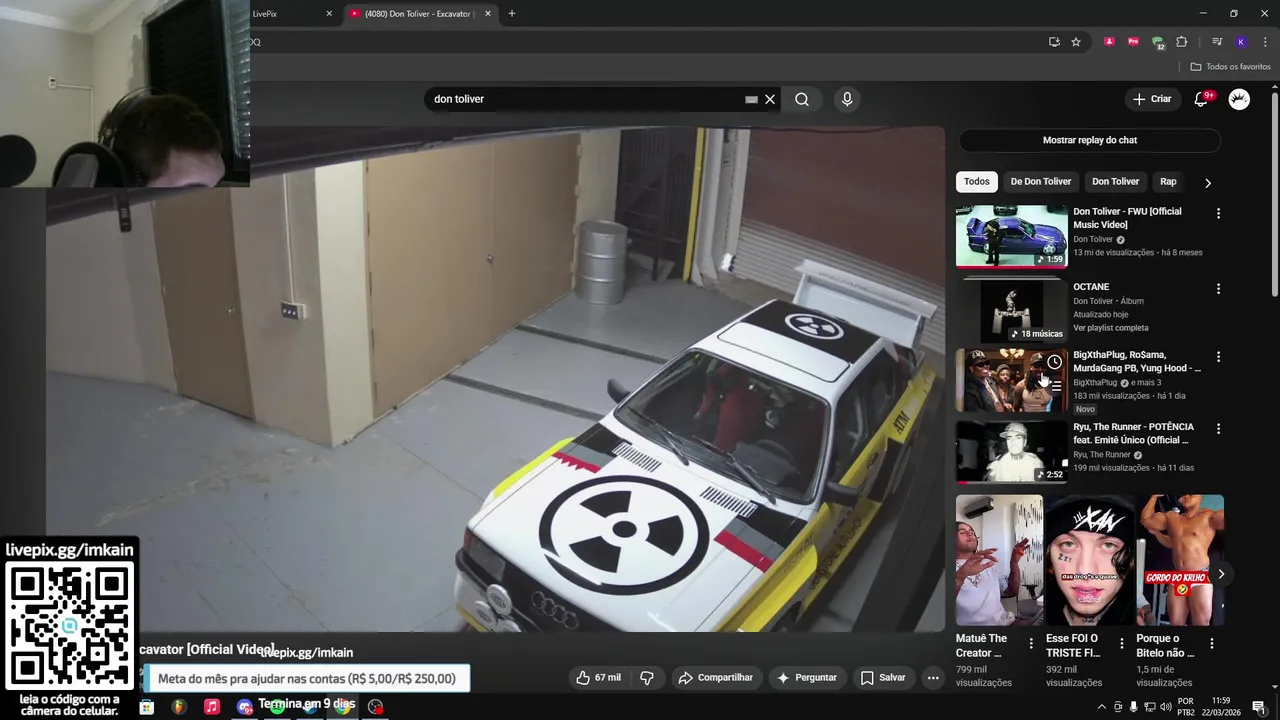The height and width of the screenshot is (720, 1280).
Task: Open the YouTube notifications bell
Action: tap(1202, 99)
